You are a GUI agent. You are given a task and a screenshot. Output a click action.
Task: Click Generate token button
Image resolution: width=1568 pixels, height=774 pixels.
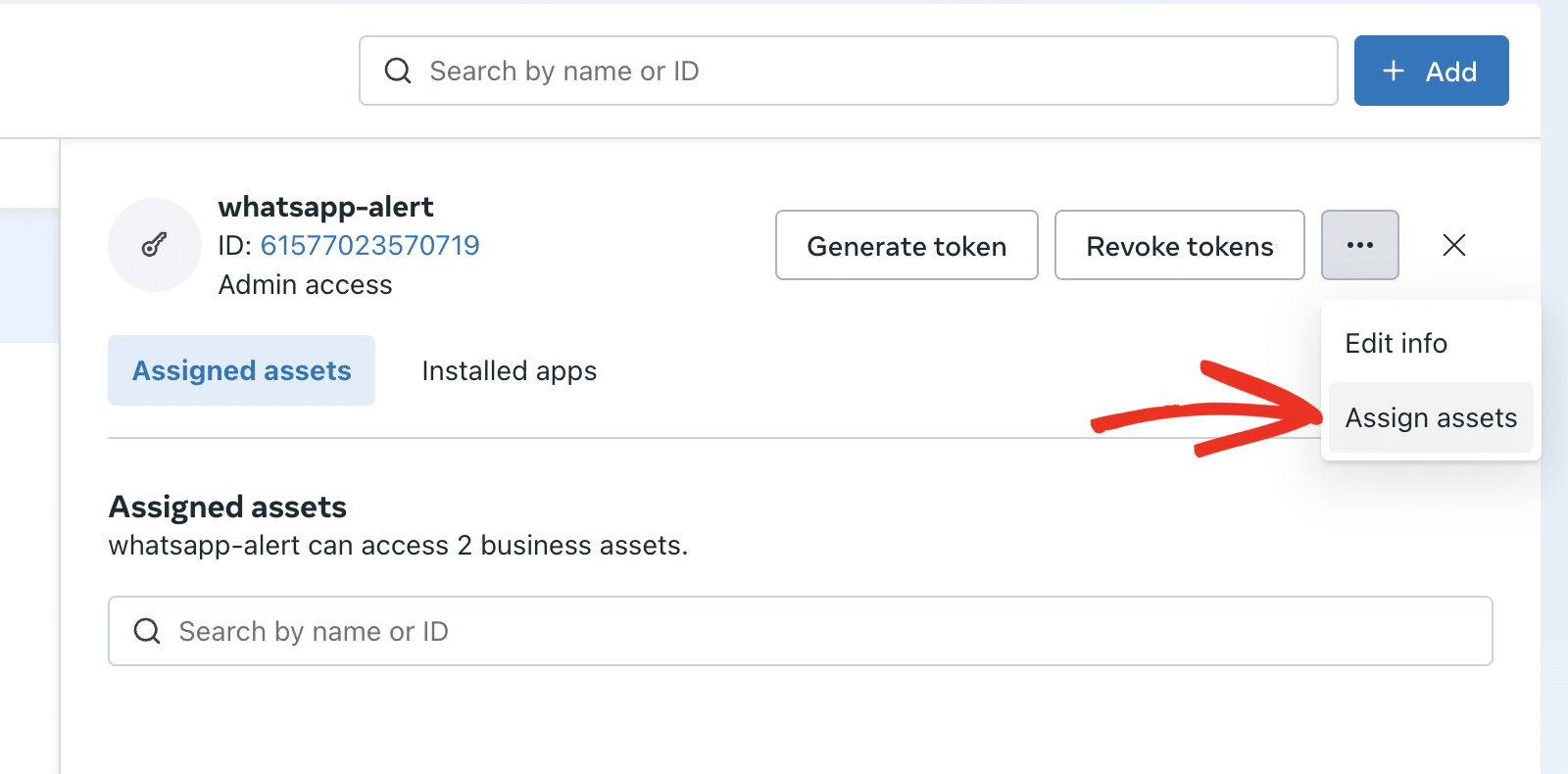906,245
